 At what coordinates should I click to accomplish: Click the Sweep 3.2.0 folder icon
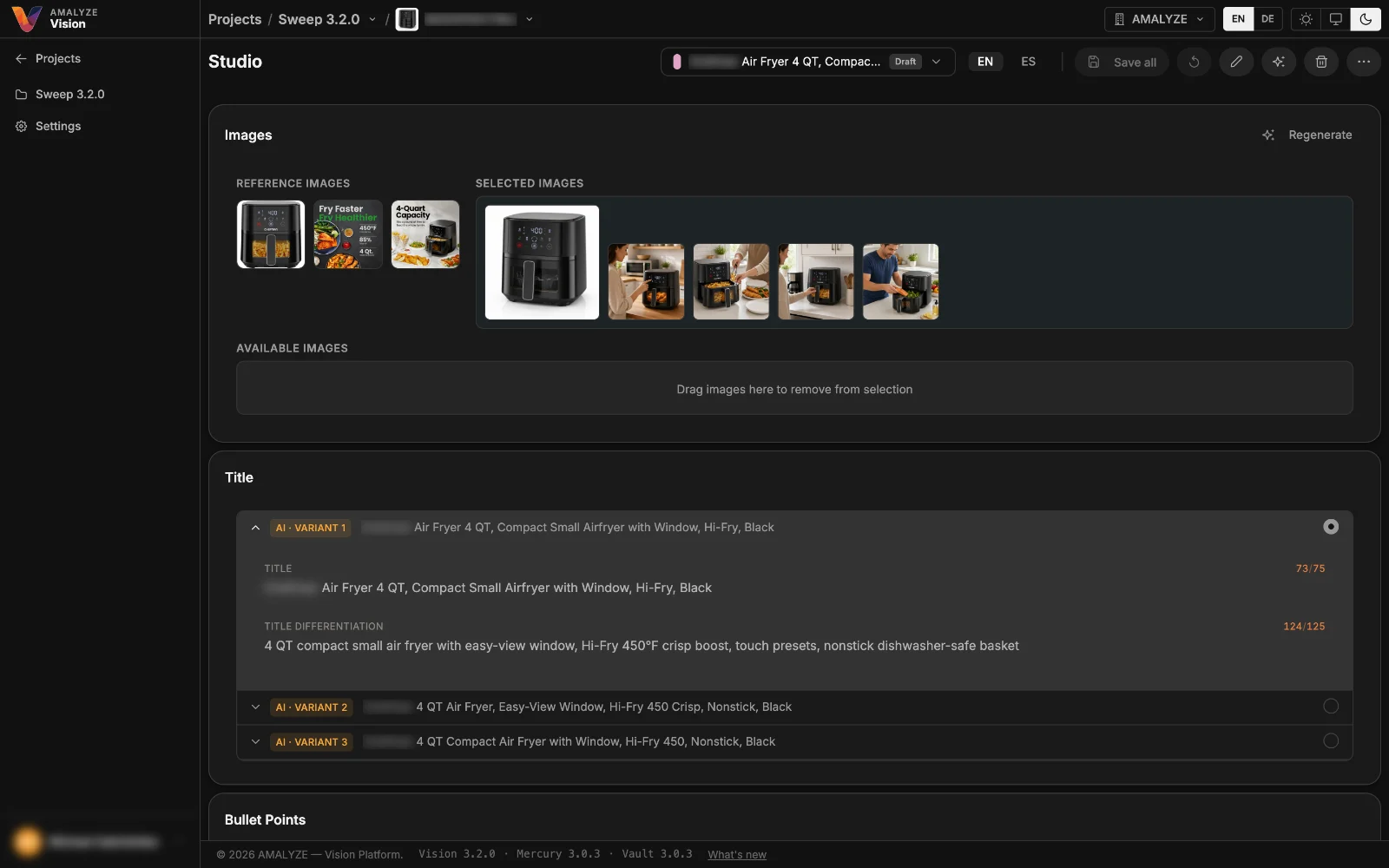click(22, 94)
